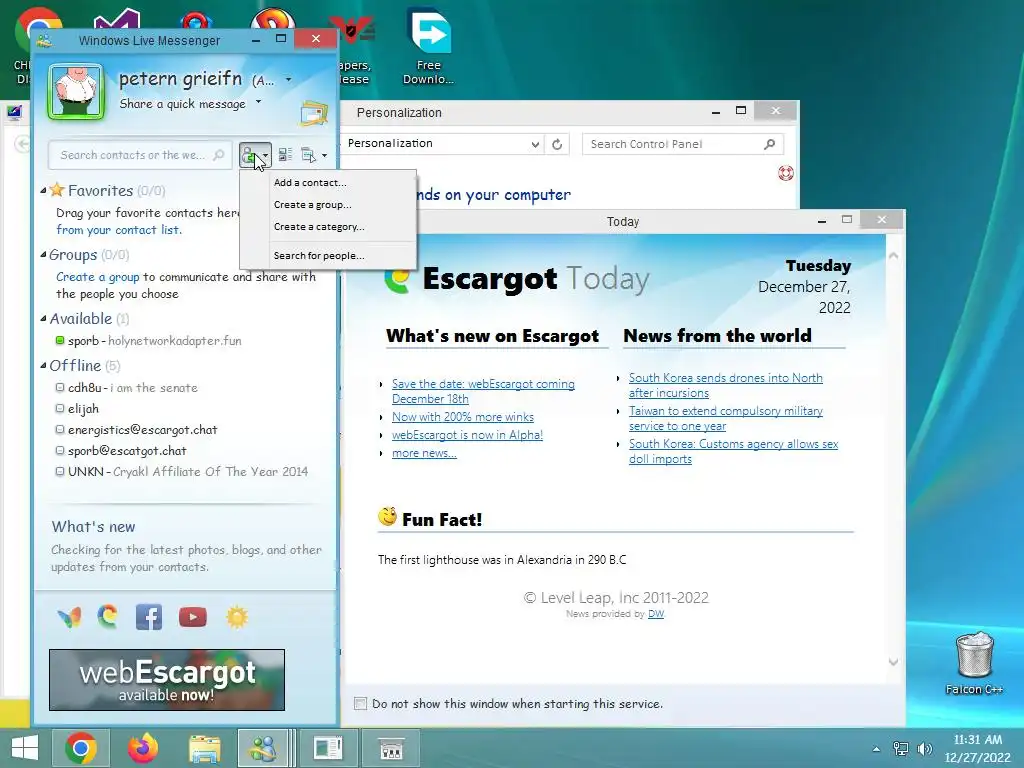Click the Messenger taskbar button
1024x768 pixels.
coord(264,748)
